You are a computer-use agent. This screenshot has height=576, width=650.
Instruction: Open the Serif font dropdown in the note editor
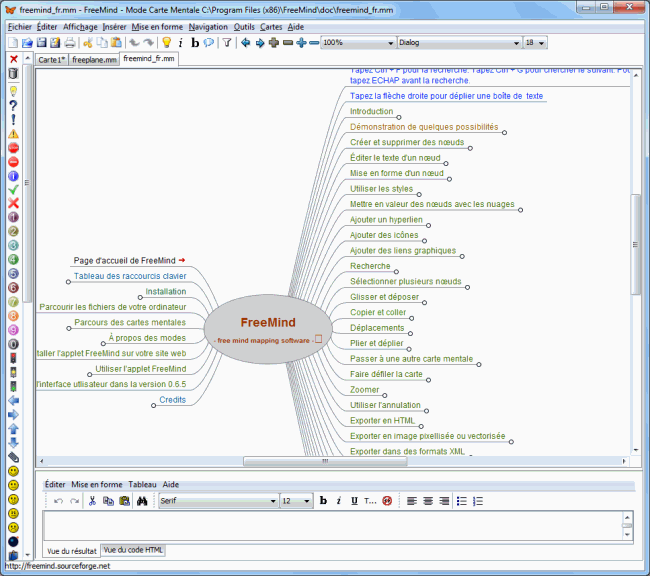(218, 501)
